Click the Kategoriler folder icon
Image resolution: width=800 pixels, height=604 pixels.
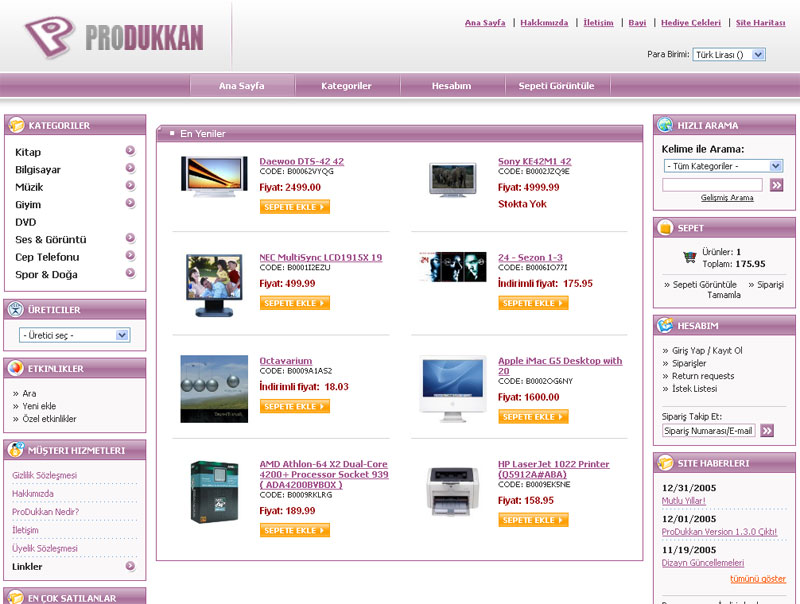16,125
